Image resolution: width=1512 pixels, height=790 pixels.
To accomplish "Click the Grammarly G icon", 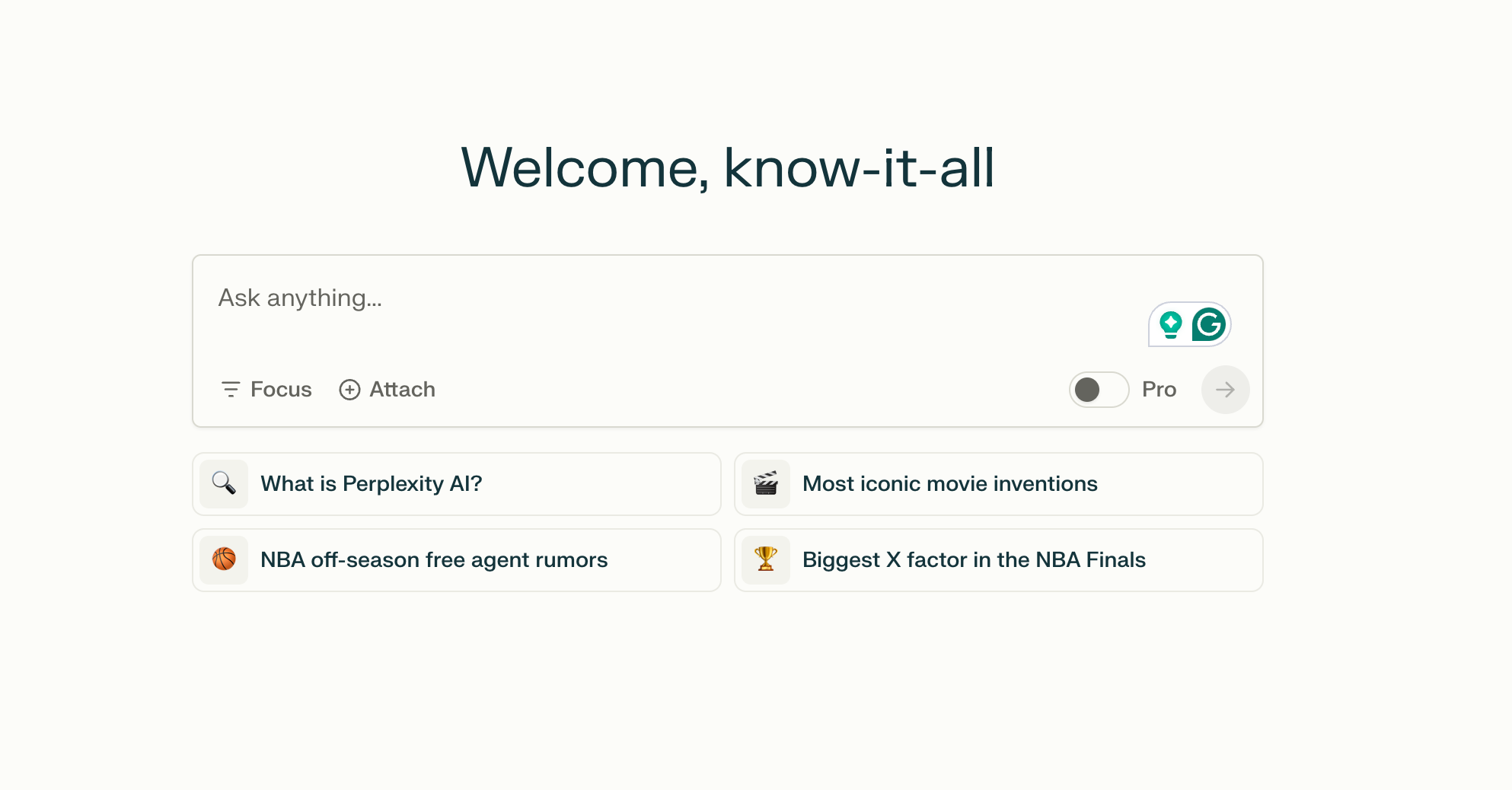I will 1208,324.
